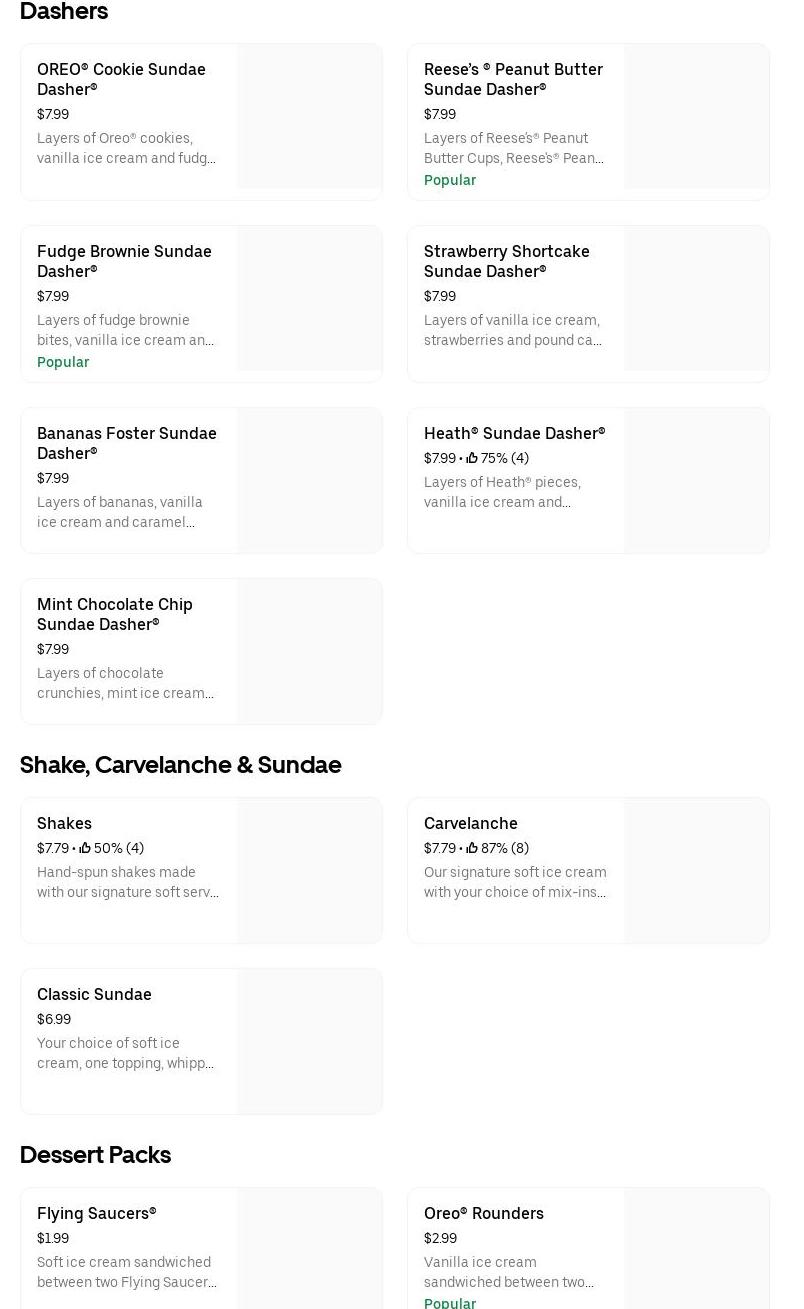Open the Flying Saucers dessert pack item
The image size is (804, 1309).
(x=97, y=1213)
